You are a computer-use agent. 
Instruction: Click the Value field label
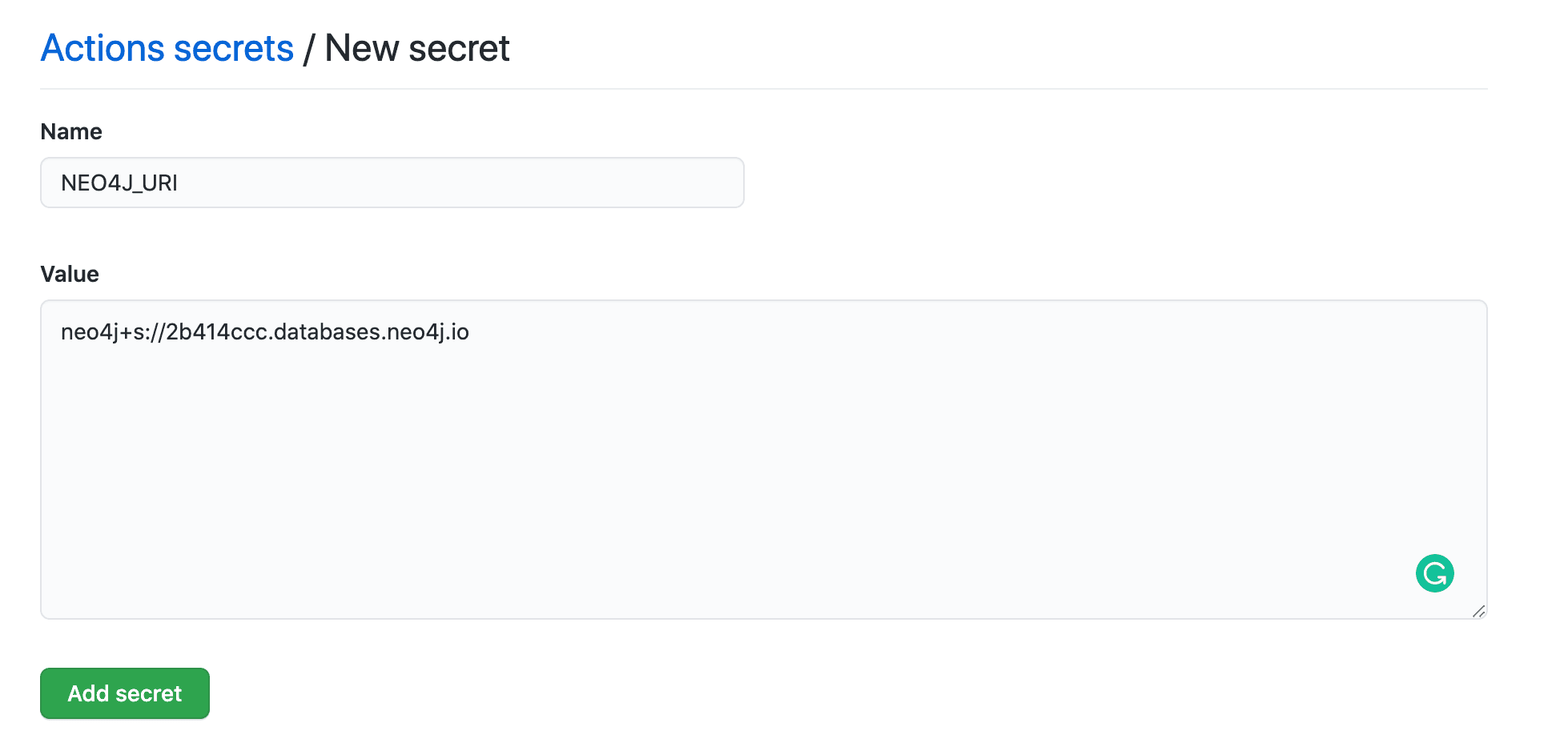(x=70, y=274)
